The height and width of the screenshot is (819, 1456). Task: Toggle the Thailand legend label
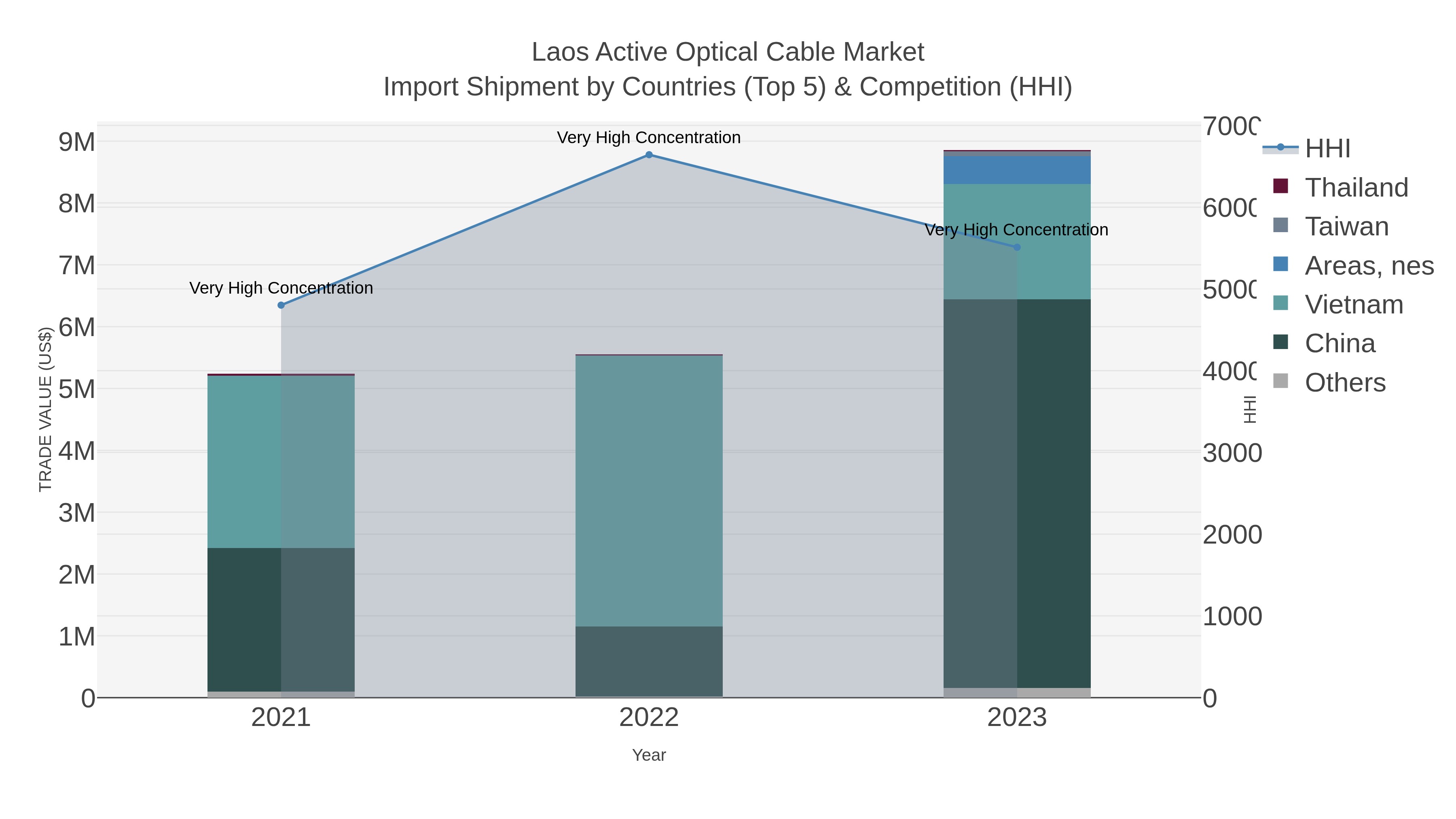(1357, 188)
